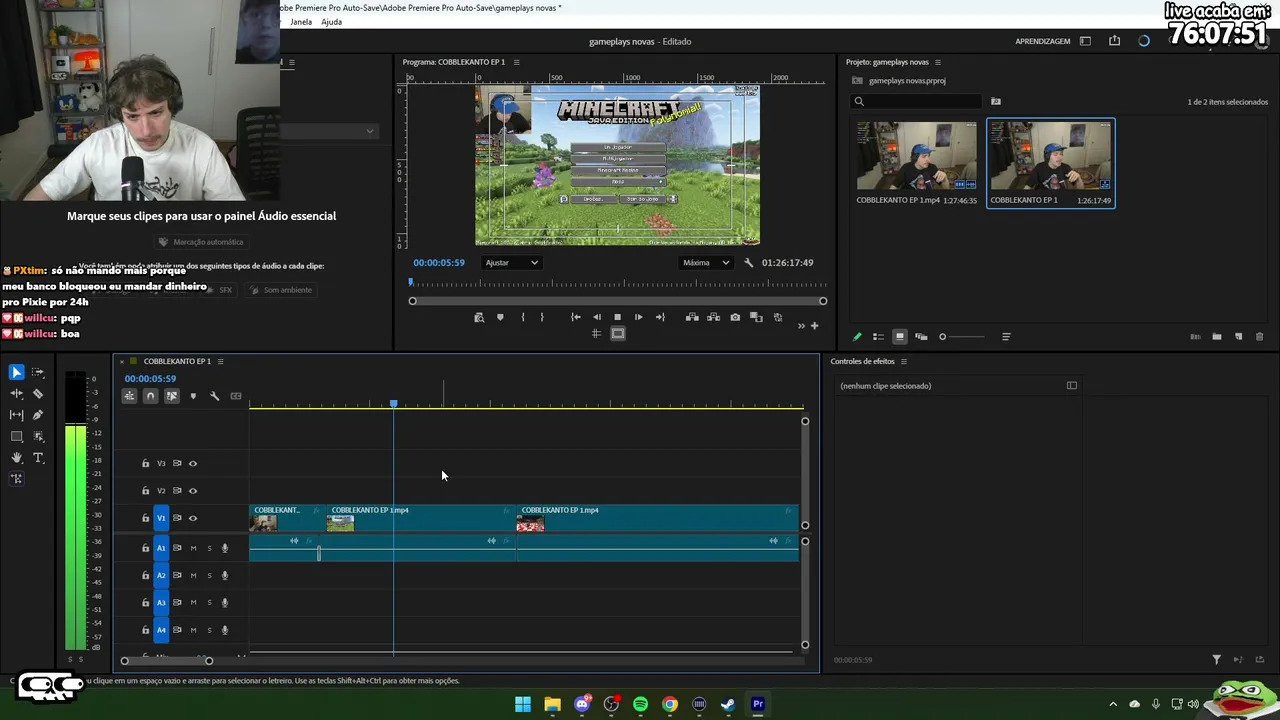The height and width of the screenshot is (720, 1280).
Task: Mute audio track A1
Action: (193, 548)
